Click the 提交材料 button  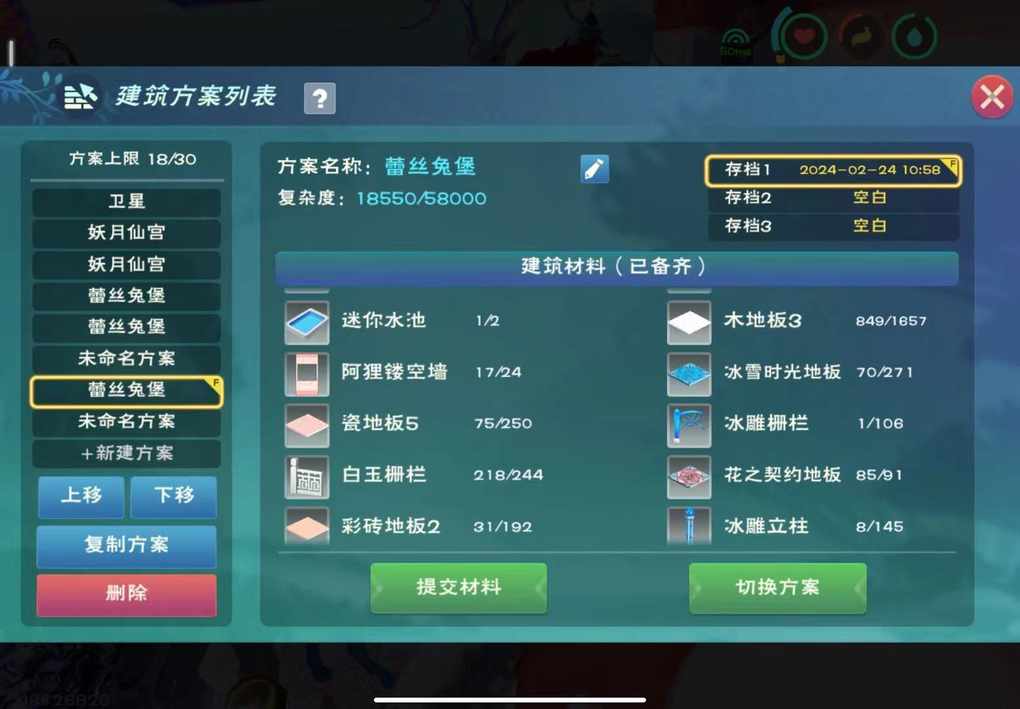pyautogui.click(x=459, y=587)
